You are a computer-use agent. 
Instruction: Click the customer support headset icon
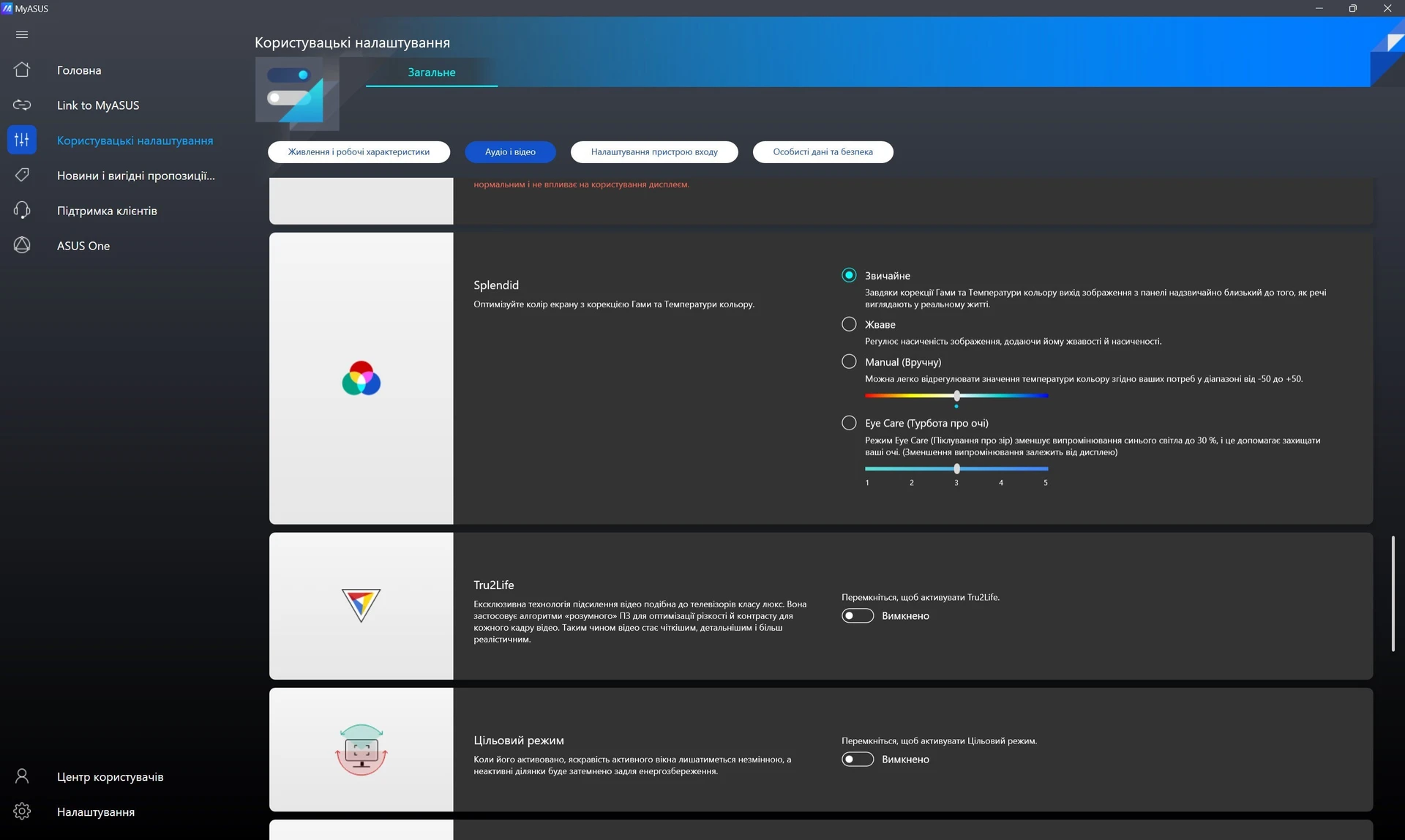coord(22,210)
